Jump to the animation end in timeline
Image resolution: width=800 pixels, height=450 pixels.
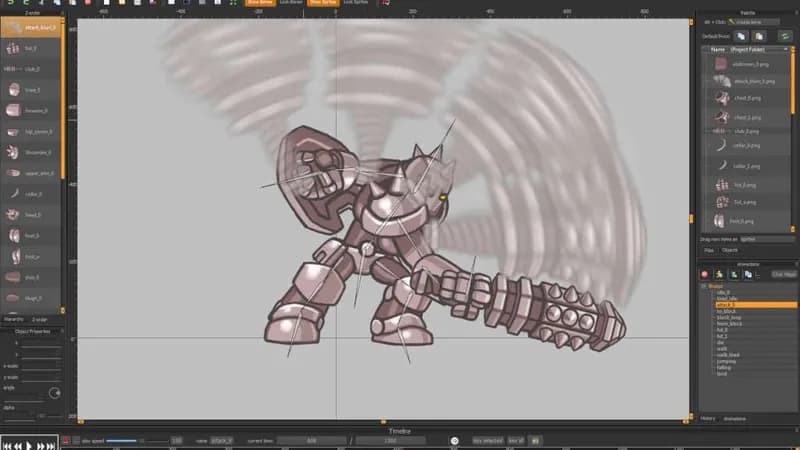click(x=51, y=445)
